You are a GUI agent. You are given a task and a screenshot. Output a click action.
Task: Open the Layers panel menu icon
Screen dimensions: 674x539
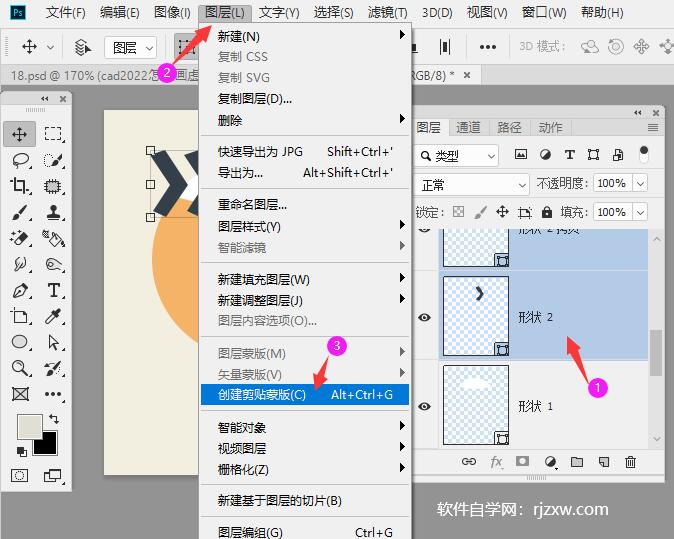click(x=653, y=128)
